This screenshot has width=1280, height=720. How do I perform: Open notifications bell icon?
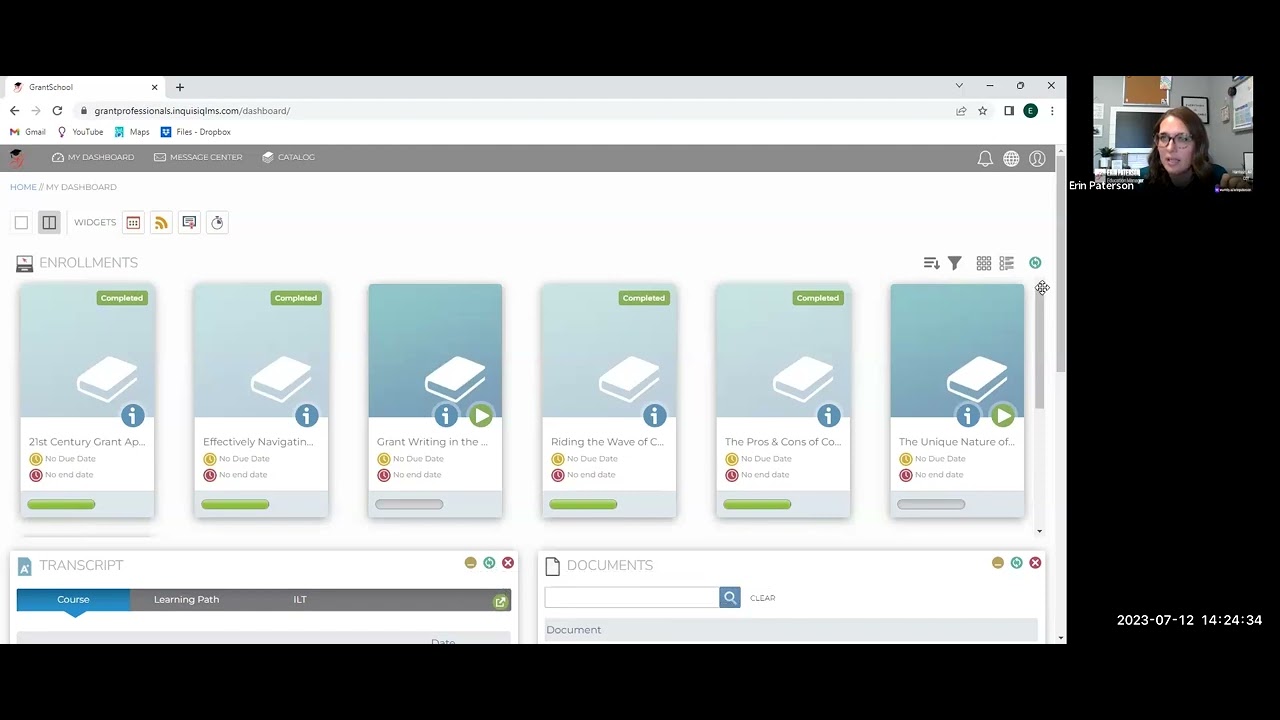[985, 159]
